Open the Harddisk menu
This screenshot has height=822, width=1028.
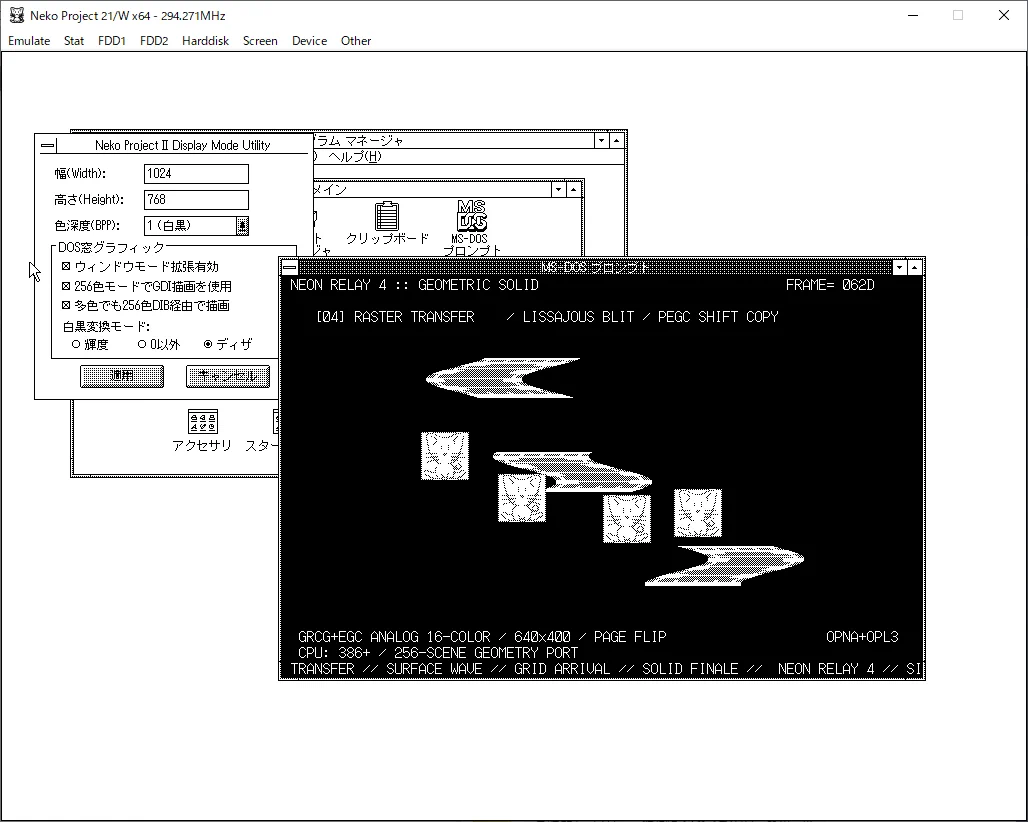click(x=205, y=41)
